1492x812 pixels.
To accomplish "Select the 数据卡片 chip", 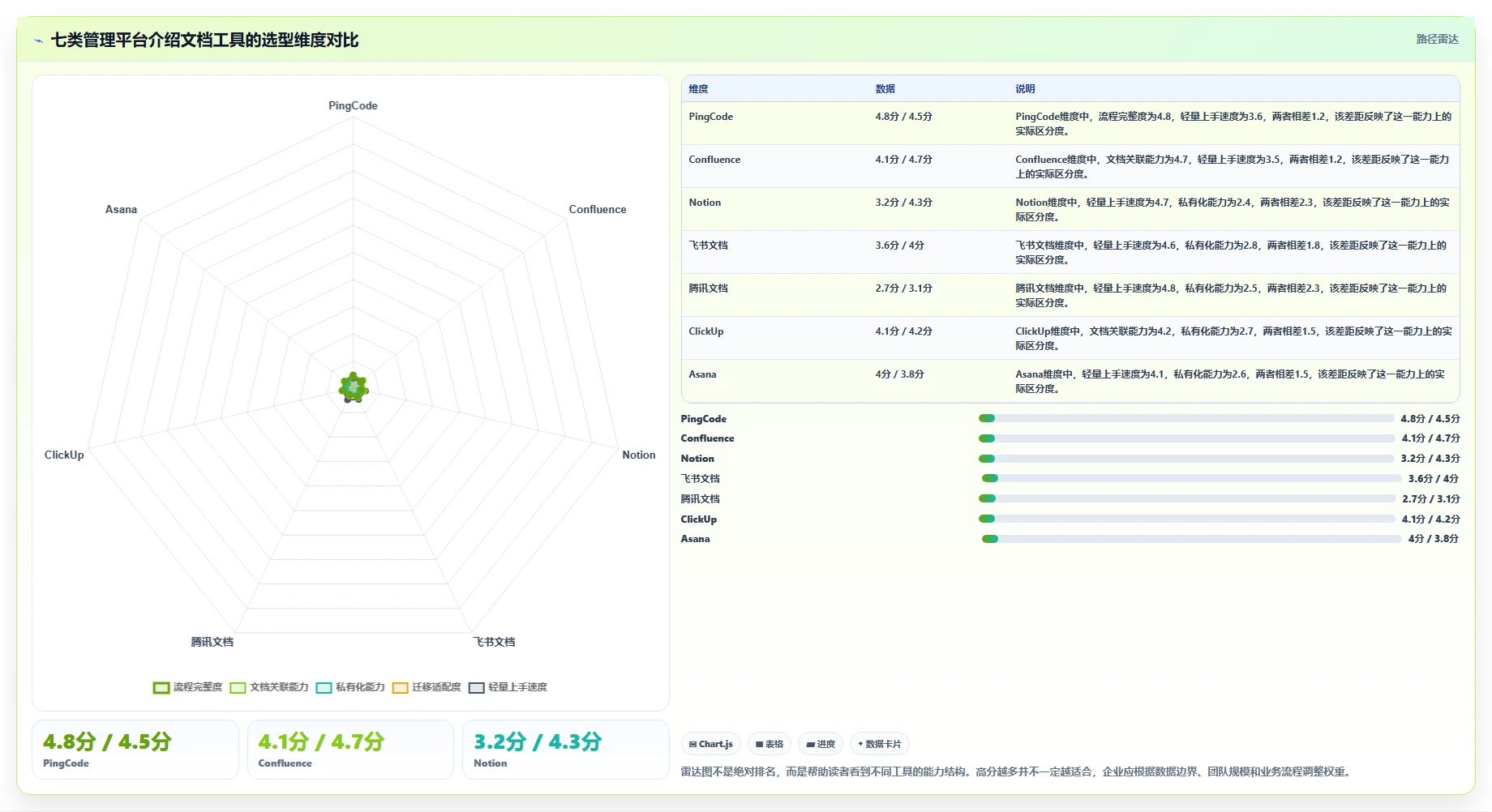I will pyautogui.click(x=880, y=744).
